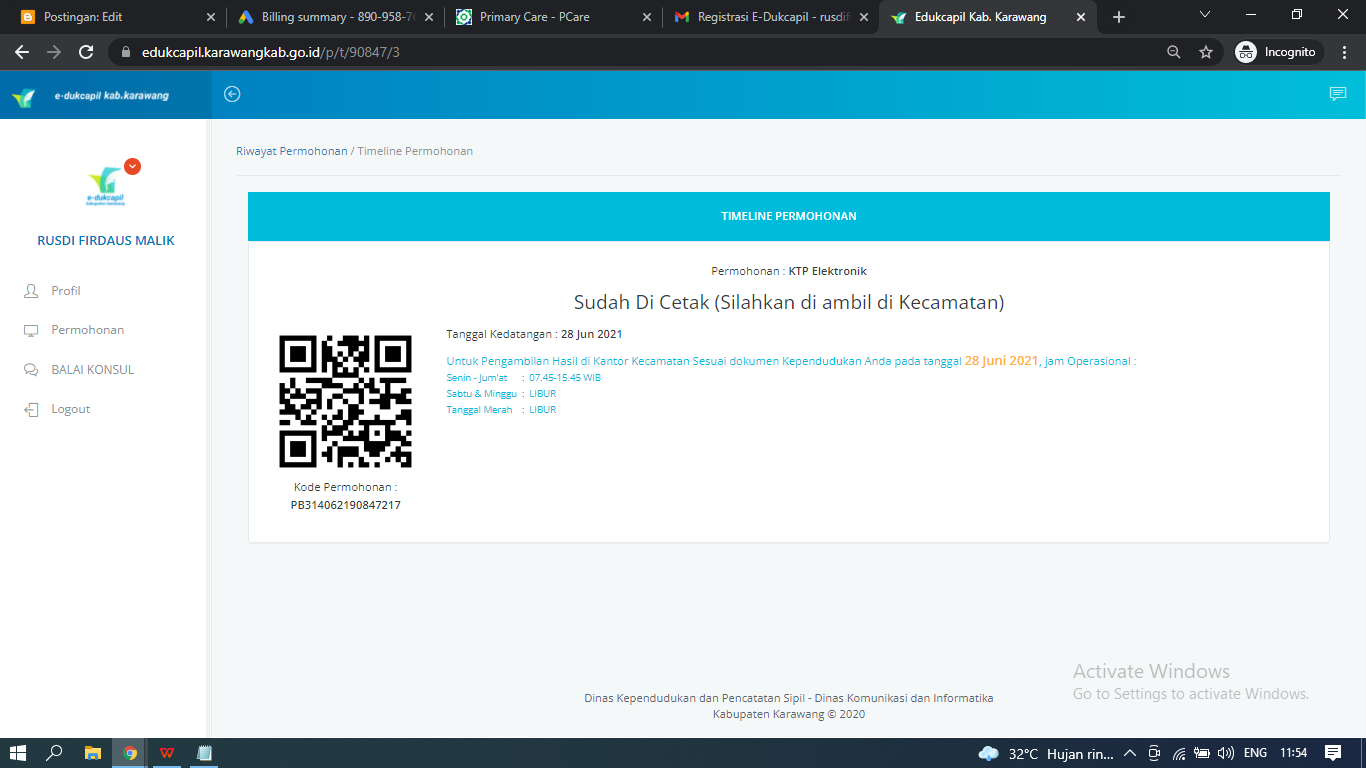
Task: Click the Chrome taskbar icon
Action: pos(130,753)
